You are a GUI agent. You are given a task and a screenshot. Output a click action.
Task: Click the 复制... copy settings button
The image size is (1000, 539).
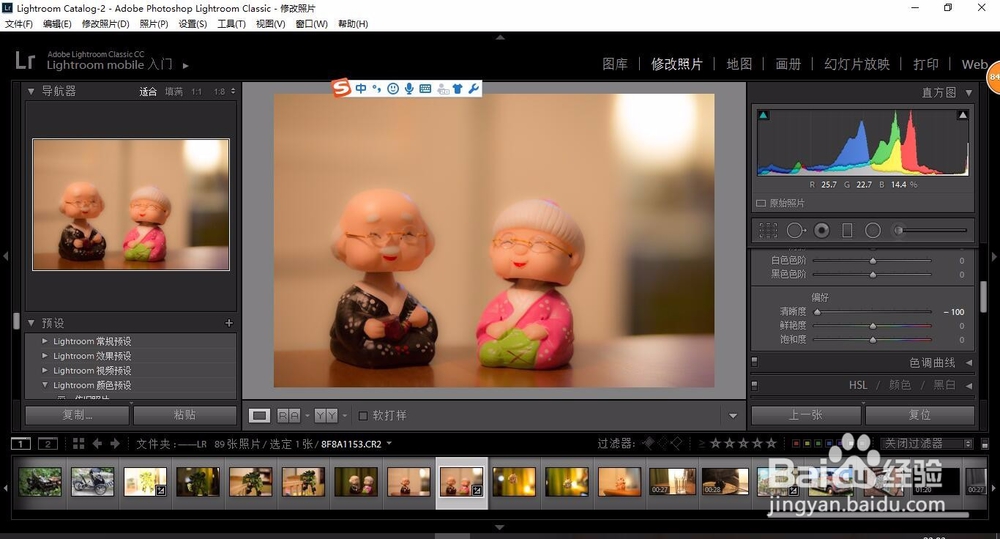tap(77, 415)
